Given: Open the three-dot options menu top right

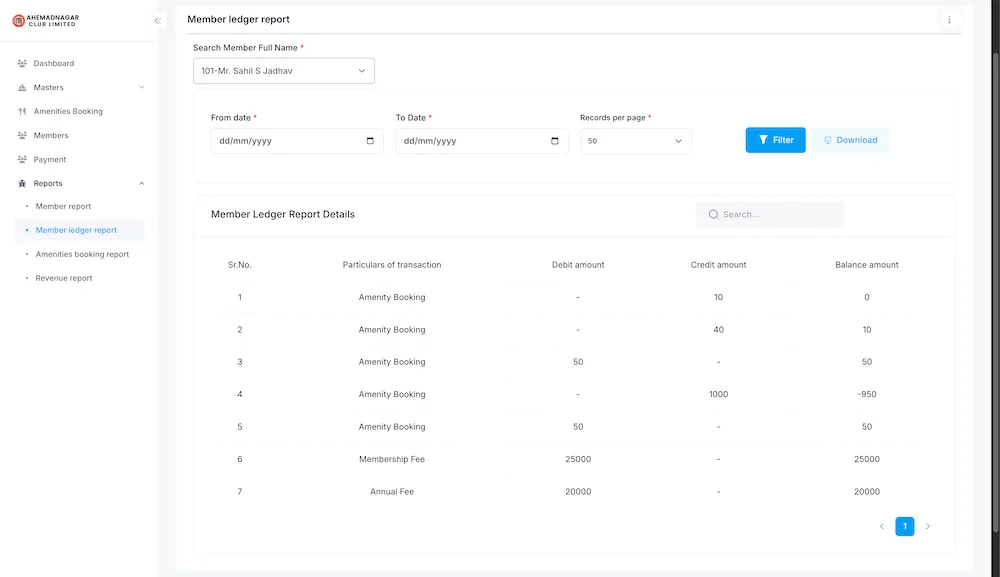Looking at the screenshot, I should 948,20.
